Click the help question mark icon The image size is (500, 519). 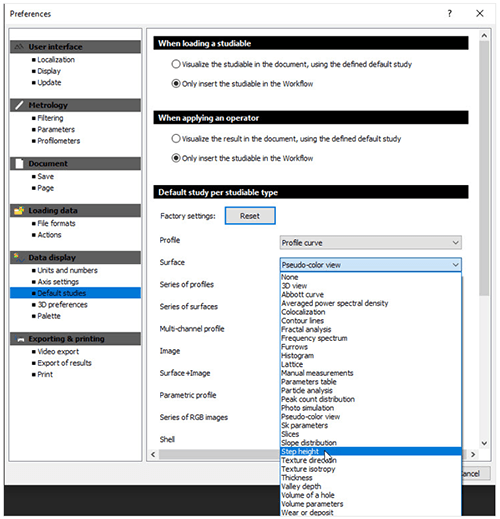coord(450,14)
